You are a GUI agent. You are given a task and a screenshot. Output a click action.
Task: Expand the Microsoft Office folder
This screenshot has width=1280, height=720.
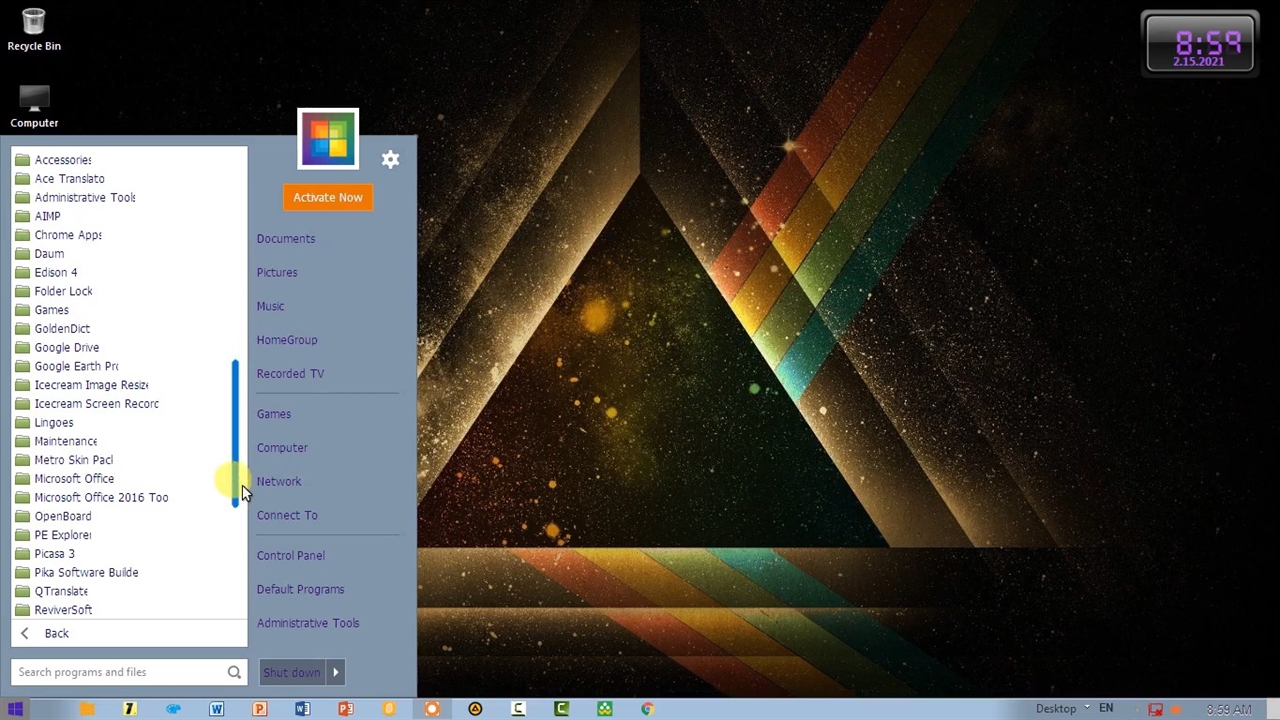[74, 479]
